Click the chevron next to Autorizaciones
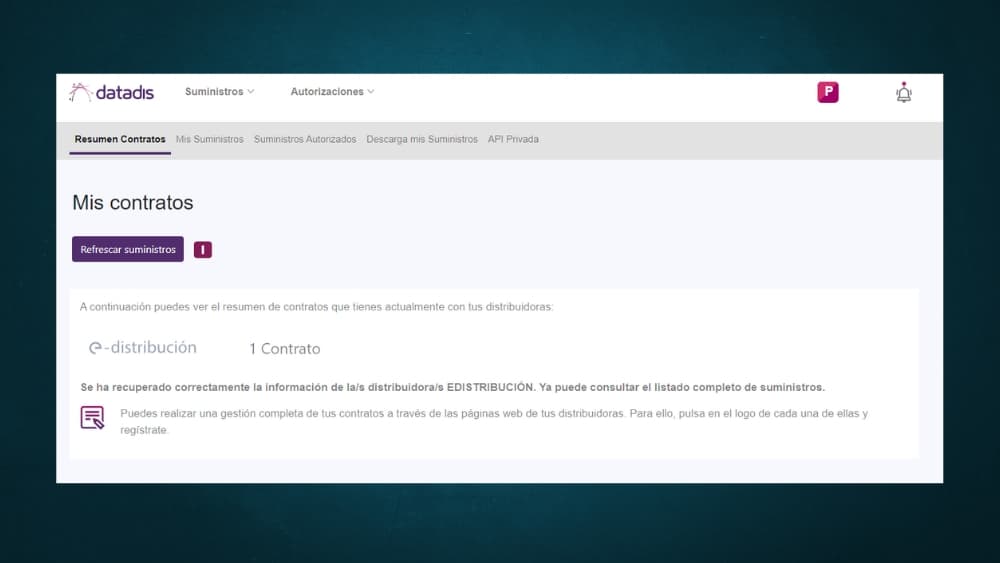Screen dimensions: 1000x563 point(371,92)
